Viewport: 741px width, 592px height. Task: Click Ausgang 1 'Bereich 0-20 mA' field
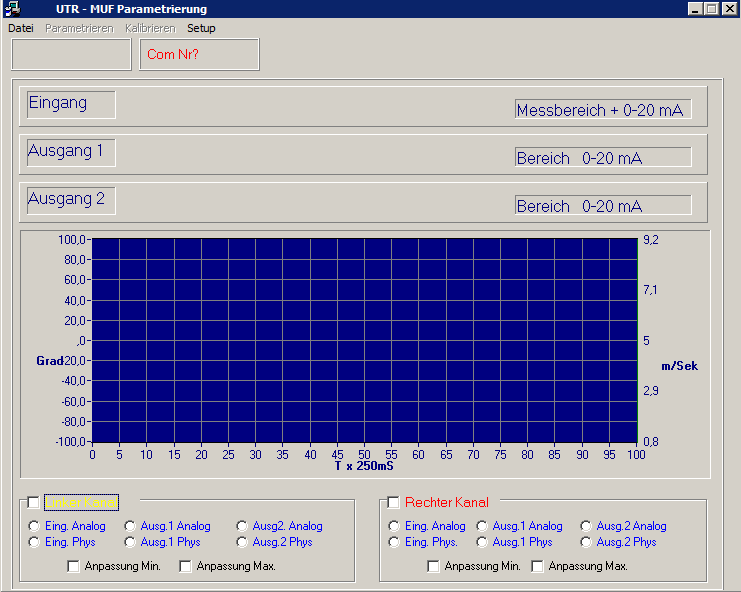(x=603, y=157)
